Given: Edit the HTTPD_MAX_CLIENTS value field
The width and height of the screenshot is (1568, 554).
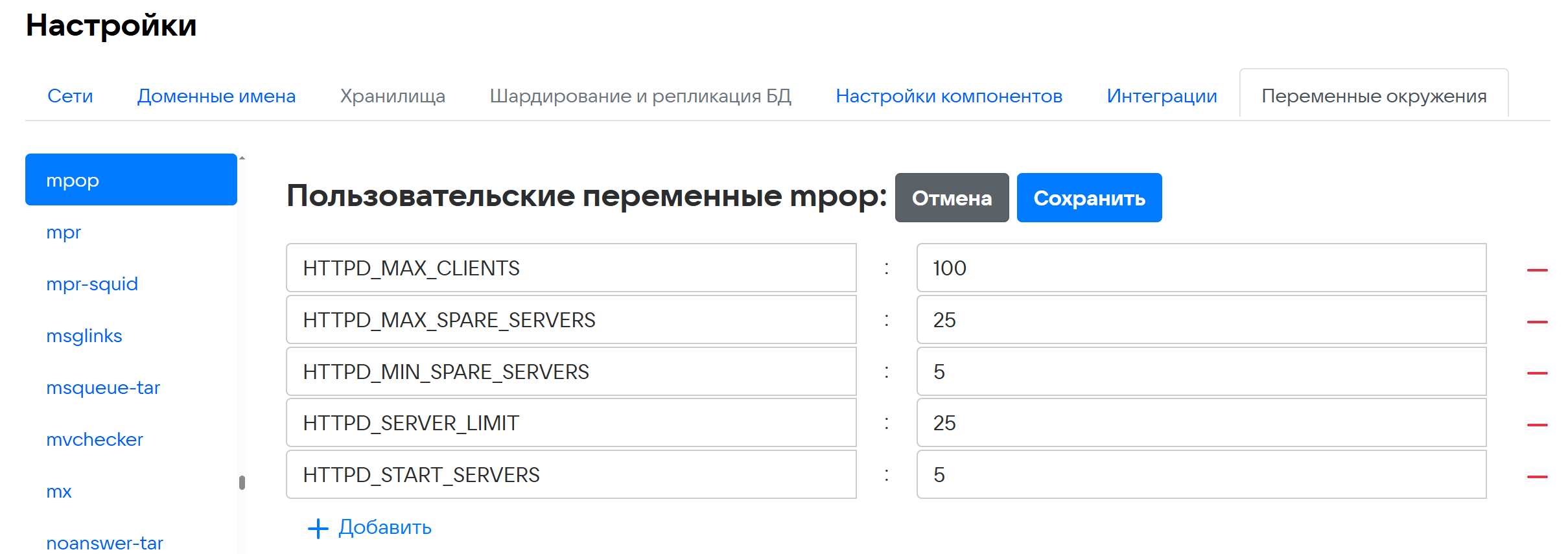Looking at the screenshot, I should (x=1200, y=268).
